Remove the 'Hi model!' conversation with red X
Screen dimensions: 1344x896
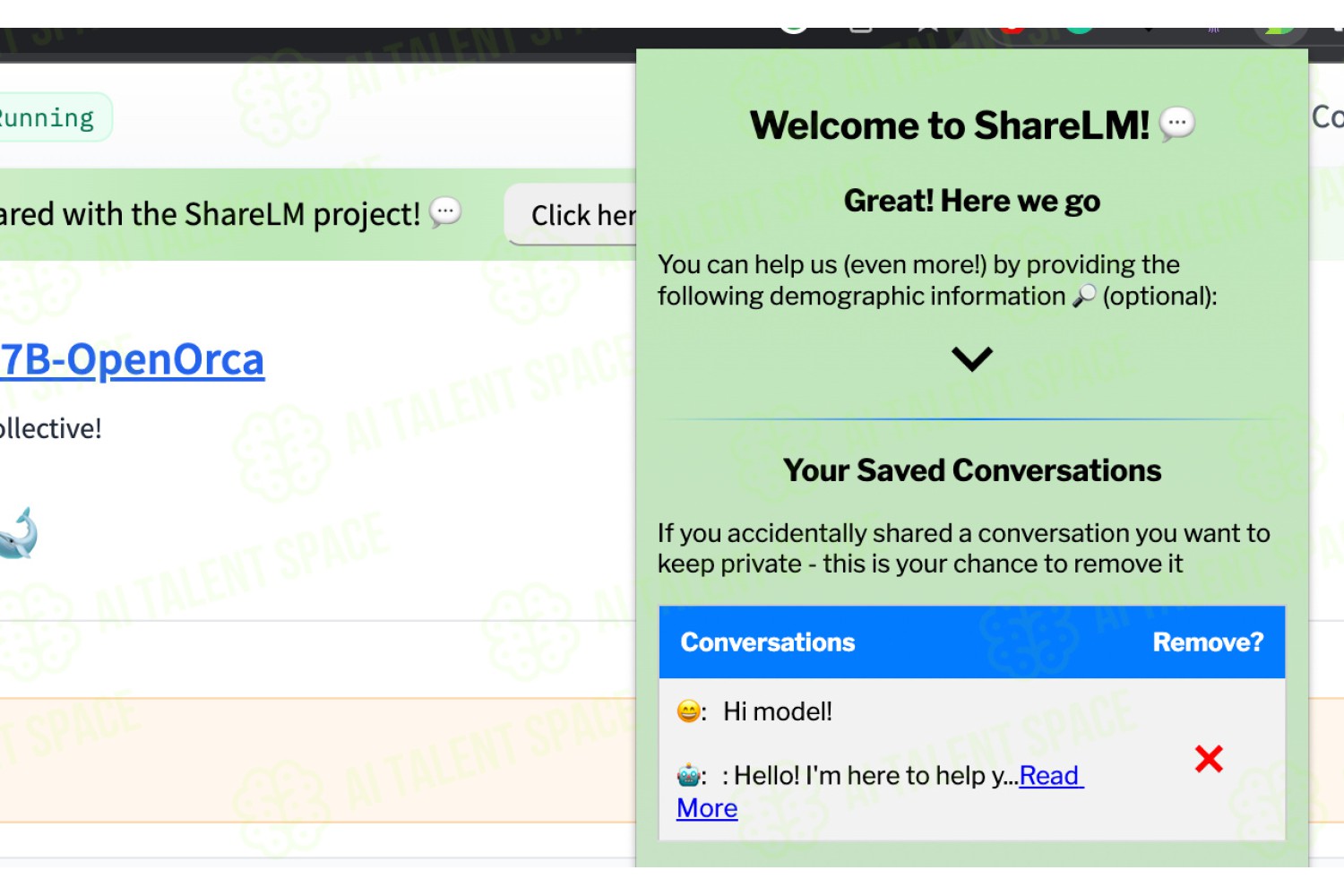click(1209, 759)
